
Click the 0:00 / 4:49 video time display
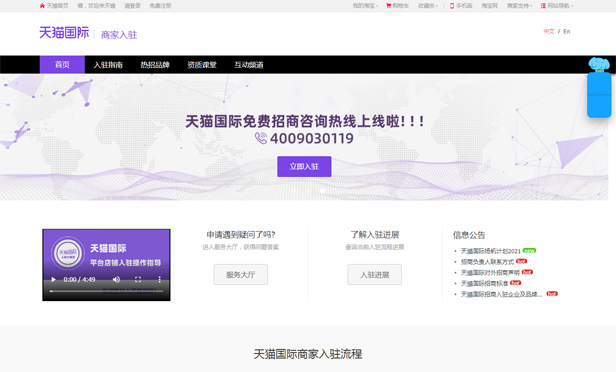click(x=79, y=279)
